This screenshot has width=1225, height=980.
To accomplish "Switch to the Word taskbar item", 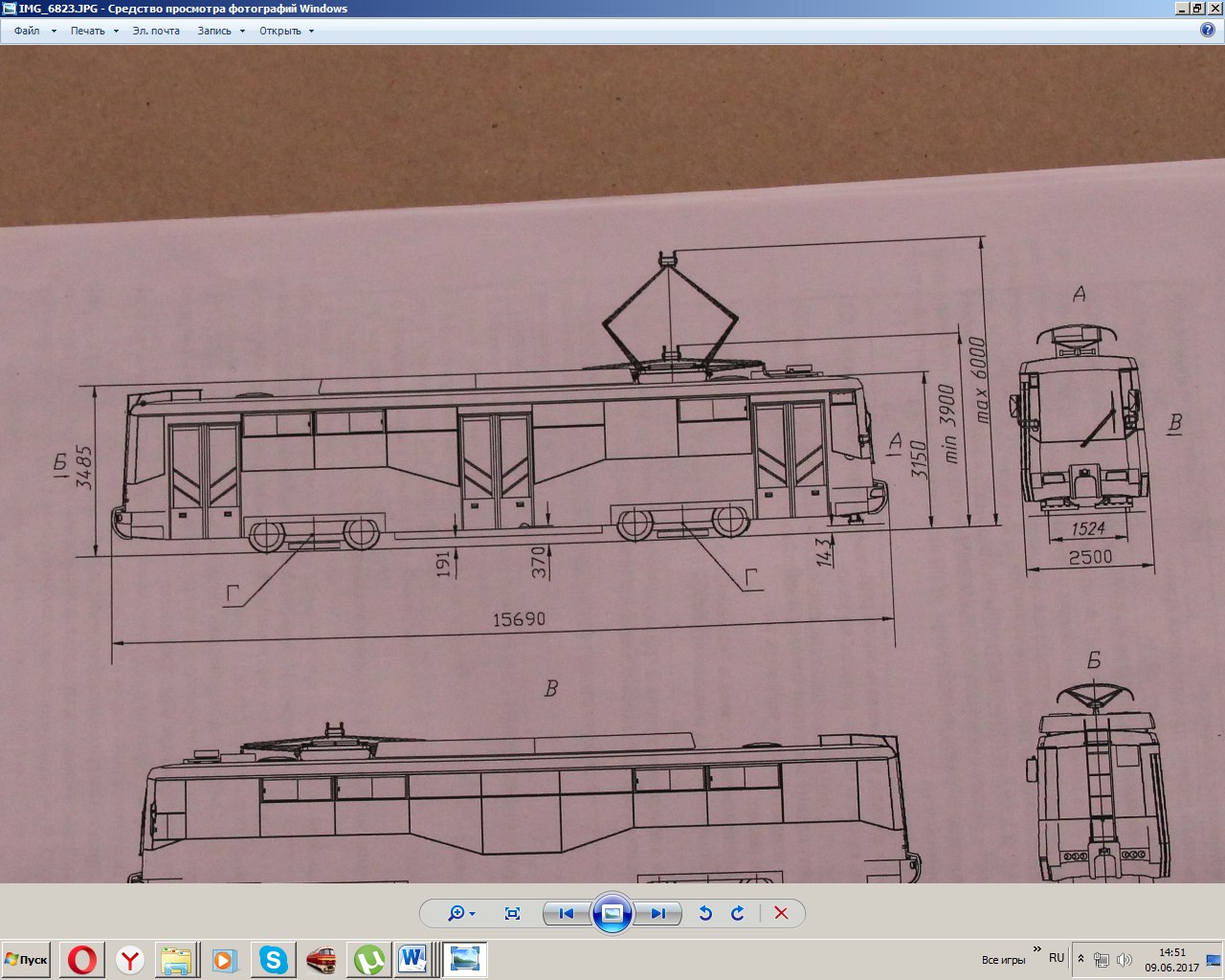I will click(x=413, y=959).
